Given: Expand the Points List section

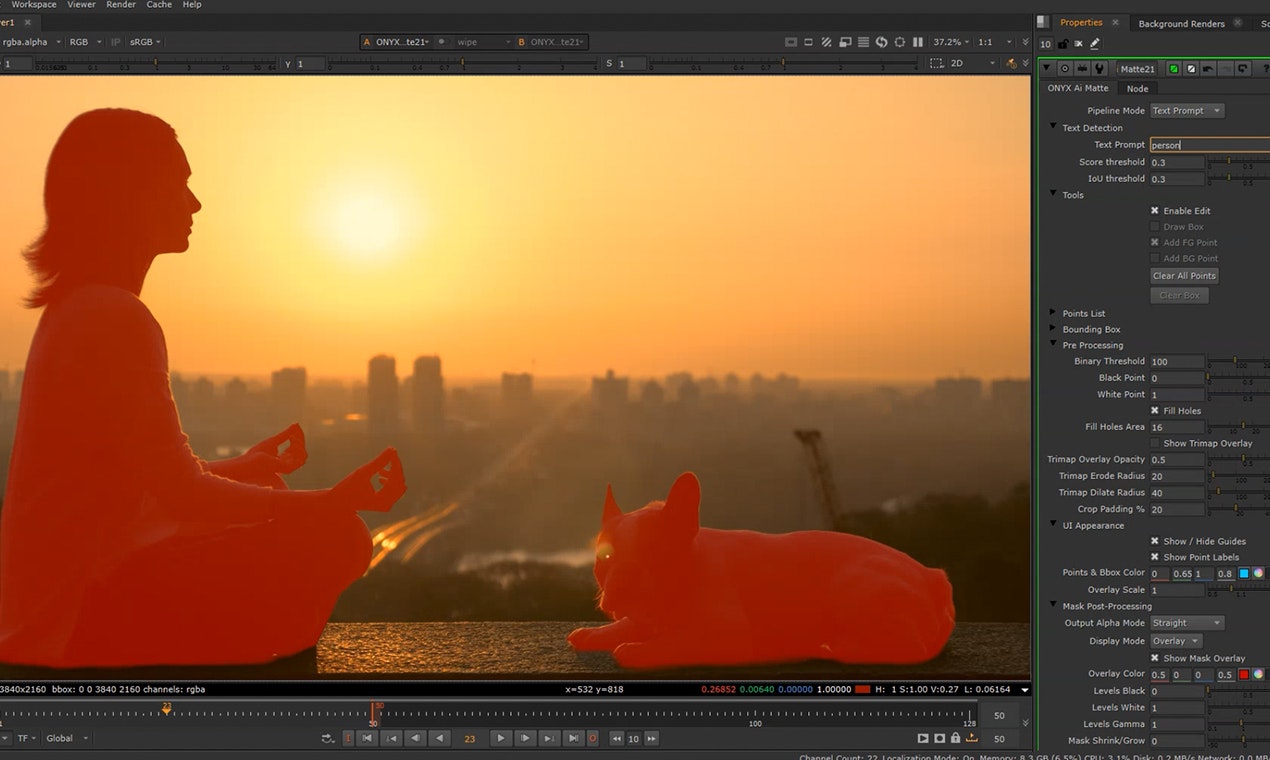Looking at the screenshot, I should [1052, 313].
